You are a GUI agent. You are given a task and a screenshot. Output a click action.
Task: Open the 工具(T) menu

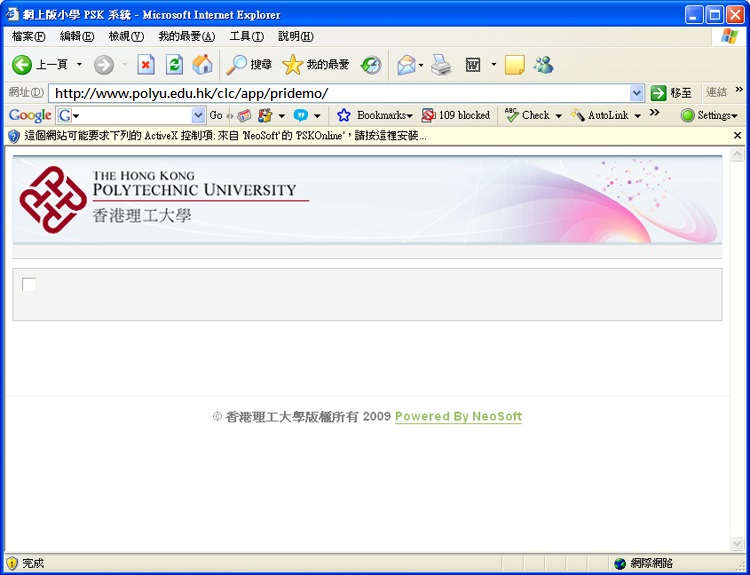click(x=246, y=37)
